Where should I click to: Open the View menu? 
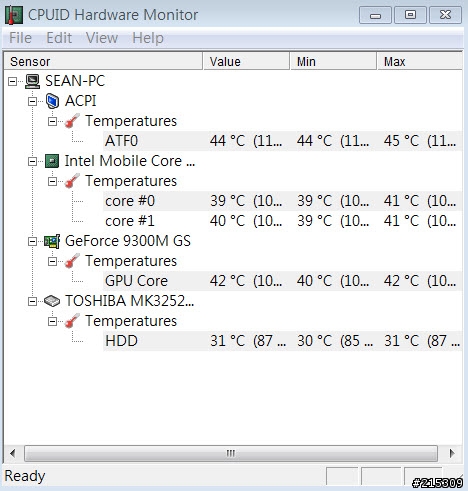[102, 38]
